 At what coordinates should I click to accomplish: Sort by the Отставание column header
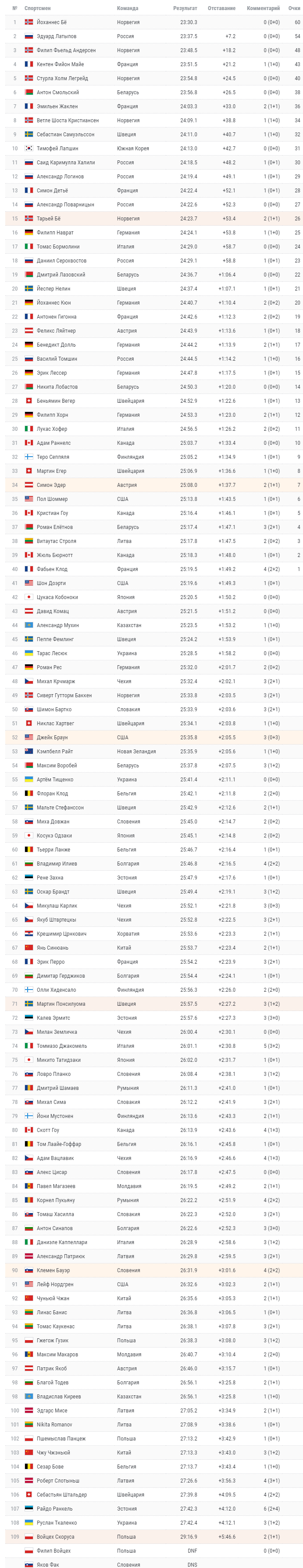(221, 8)
